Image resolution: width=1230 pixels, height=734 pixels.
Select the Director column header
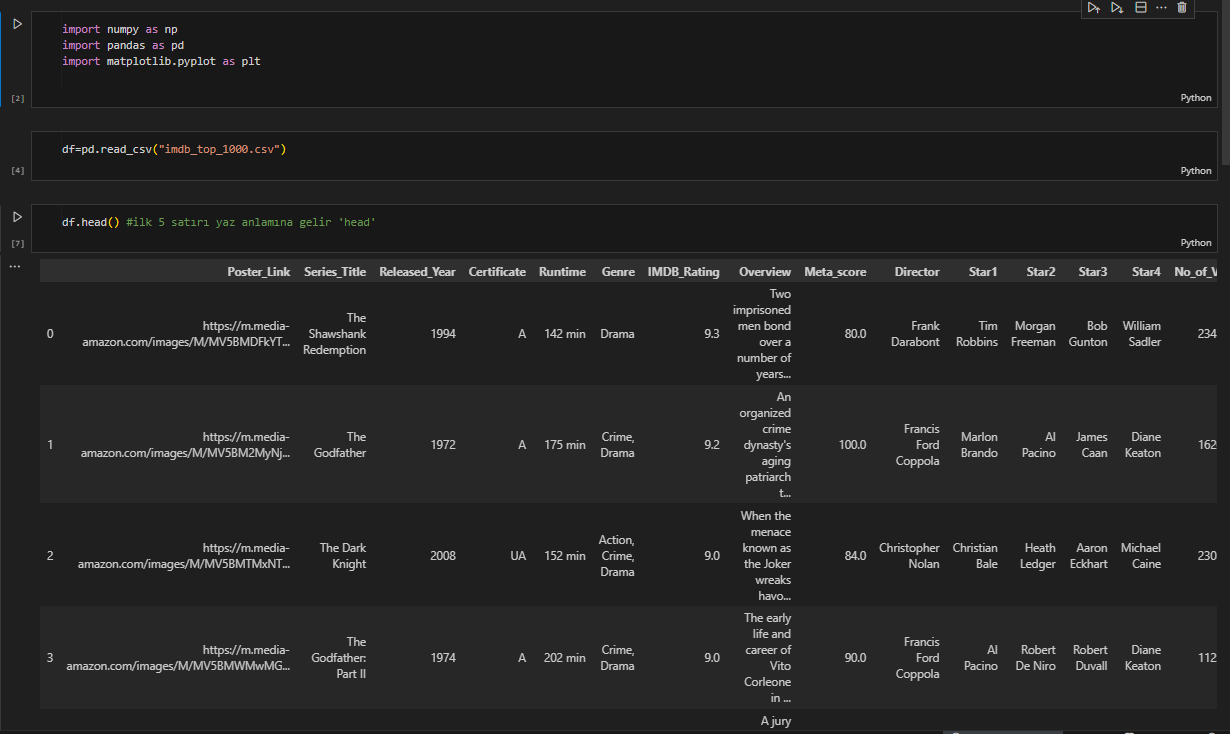point(916,272)
